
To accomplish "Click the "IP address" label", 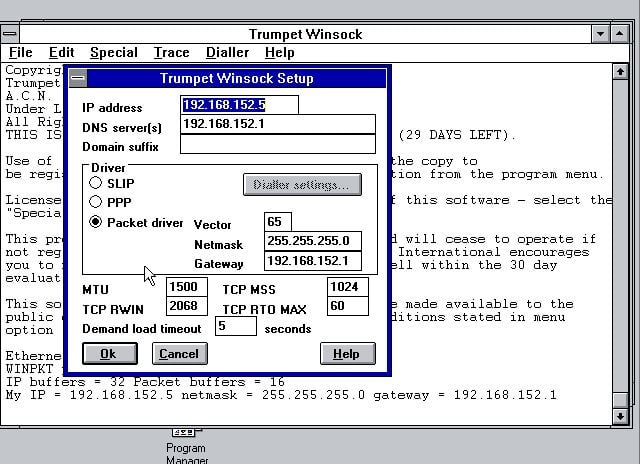I will pos(112,108).
